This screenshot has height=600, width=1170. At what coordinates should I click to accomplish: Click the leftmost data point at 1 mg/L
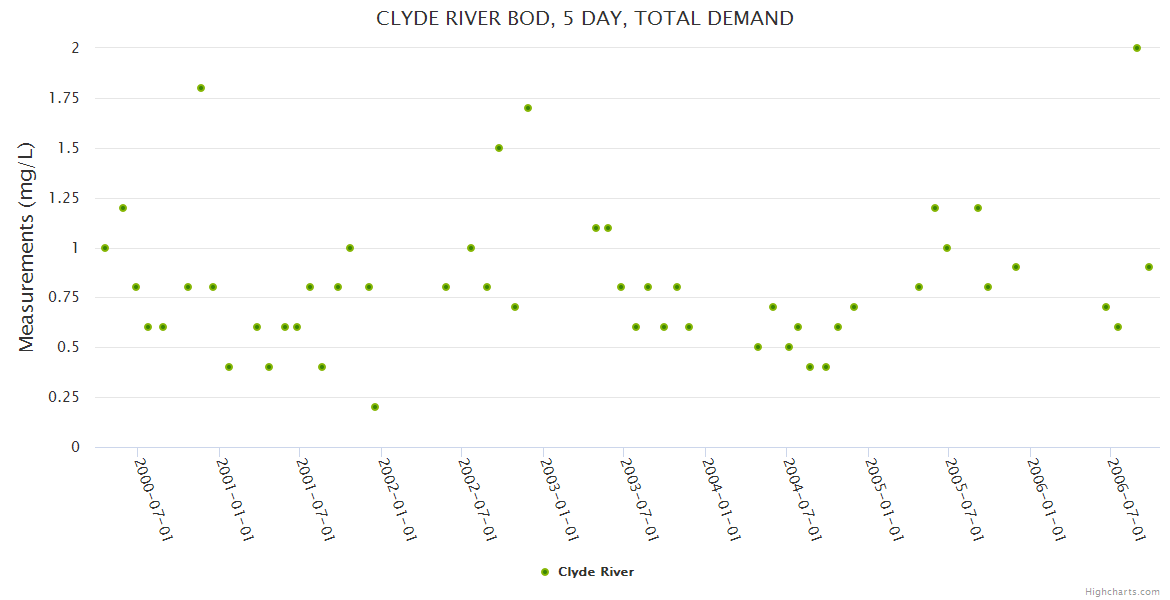pos(105,248)
